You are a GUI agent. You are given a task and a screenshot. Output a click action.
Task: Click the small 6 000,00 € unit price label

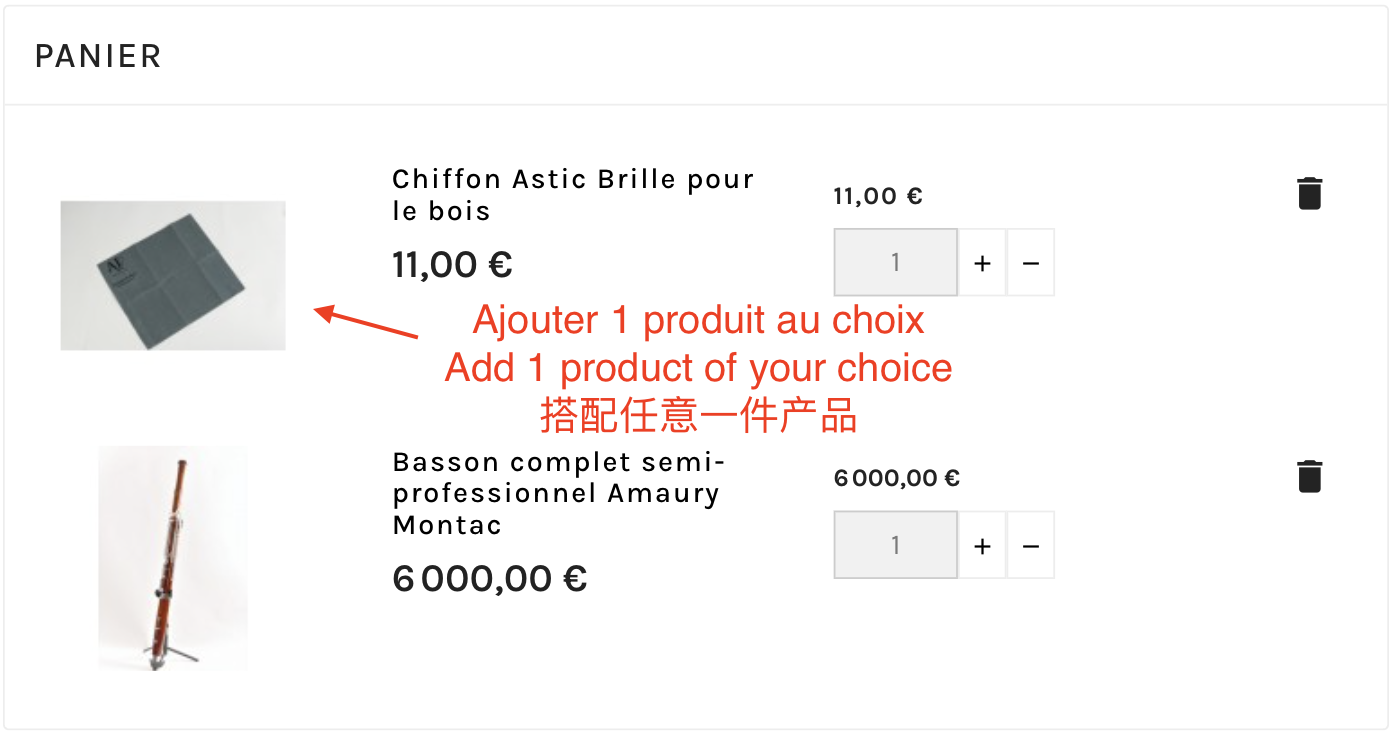click(896, 478)
